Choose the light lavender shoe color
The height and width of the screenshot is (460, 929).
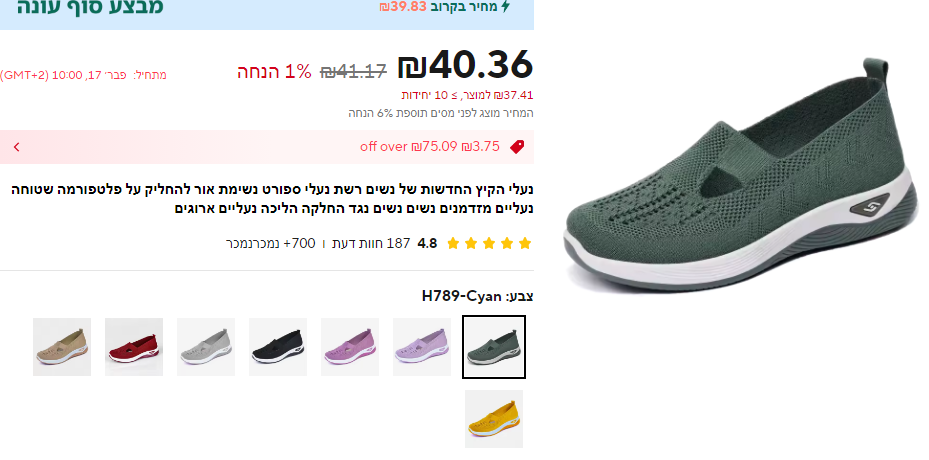tap(422, 347)
